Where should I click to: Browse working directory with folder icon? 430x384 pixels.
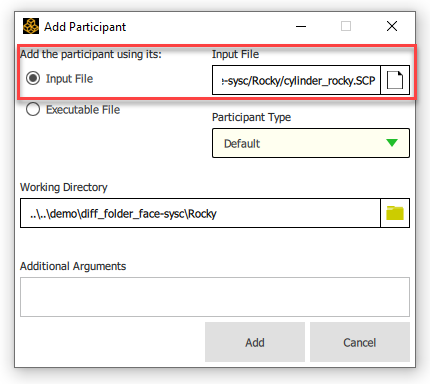[x=395, y=213]
